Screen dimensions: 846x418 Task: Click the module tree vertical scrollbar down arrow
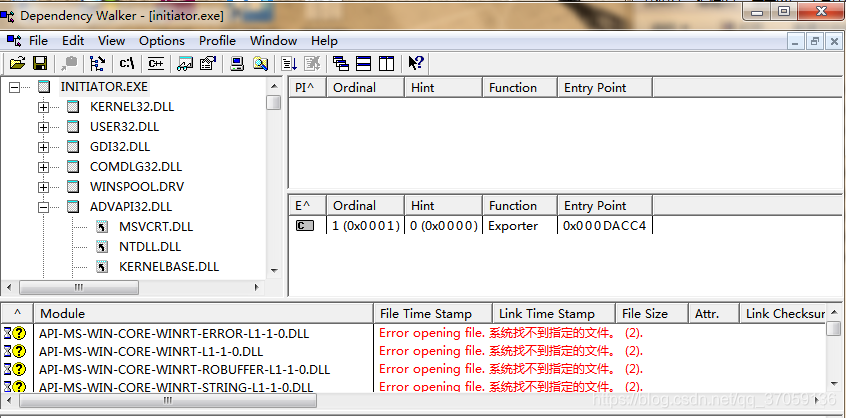coord(274,271)
